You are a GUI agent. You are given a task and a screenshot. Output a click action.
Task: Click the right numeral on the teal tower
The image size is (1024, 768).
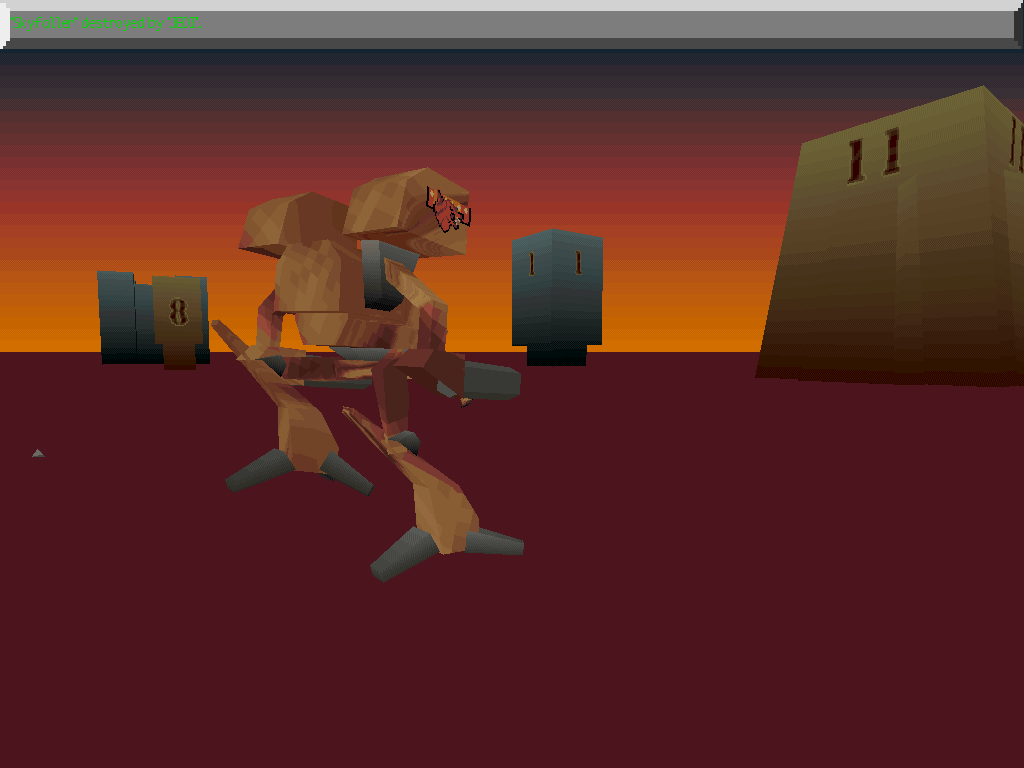click(x=578, y=263)
